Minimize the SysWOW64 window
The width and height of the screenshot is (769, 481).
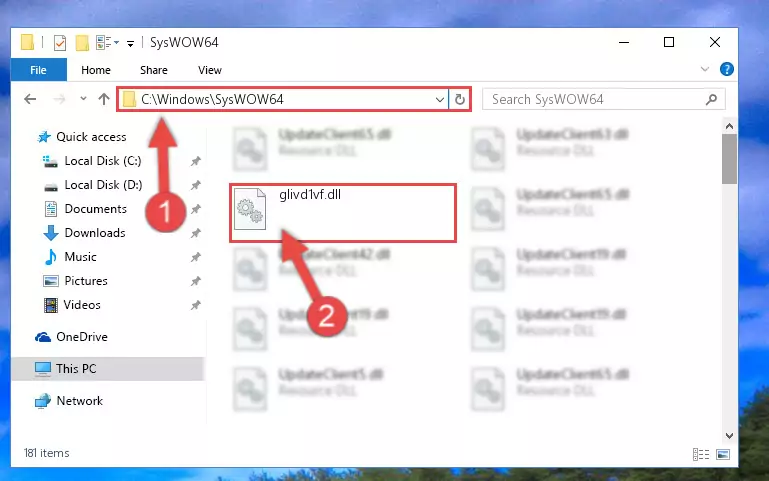(x=624, y=42)
